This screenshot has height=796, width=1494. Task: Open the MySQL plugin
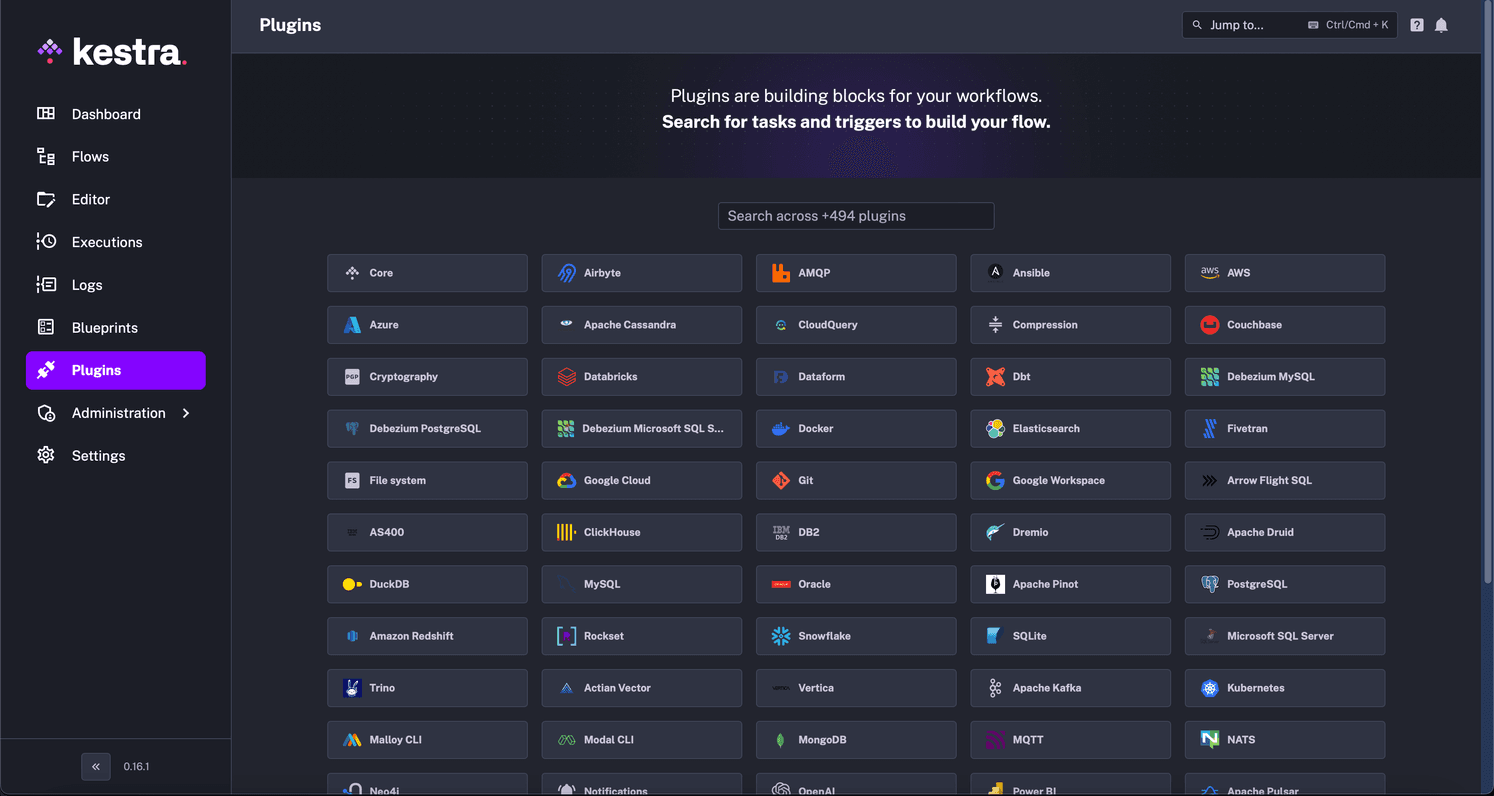coord(642,585)
